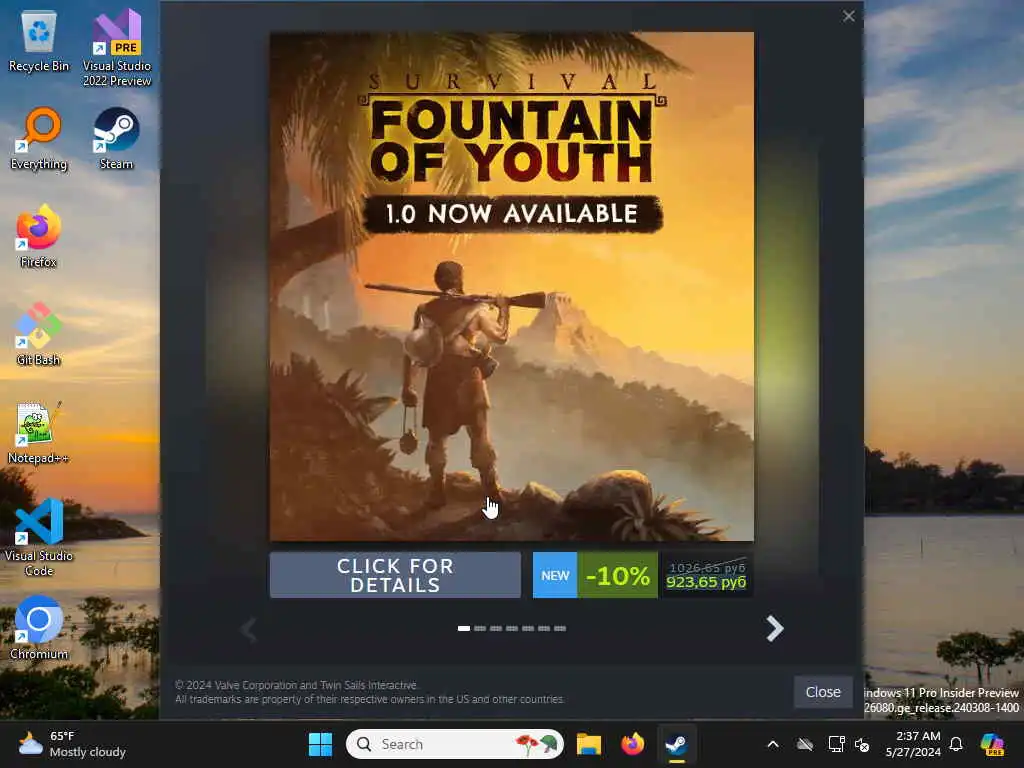Open the Recycle Bin desktop icon
The height and width of the screenshot is (768, 1024).
39,42
